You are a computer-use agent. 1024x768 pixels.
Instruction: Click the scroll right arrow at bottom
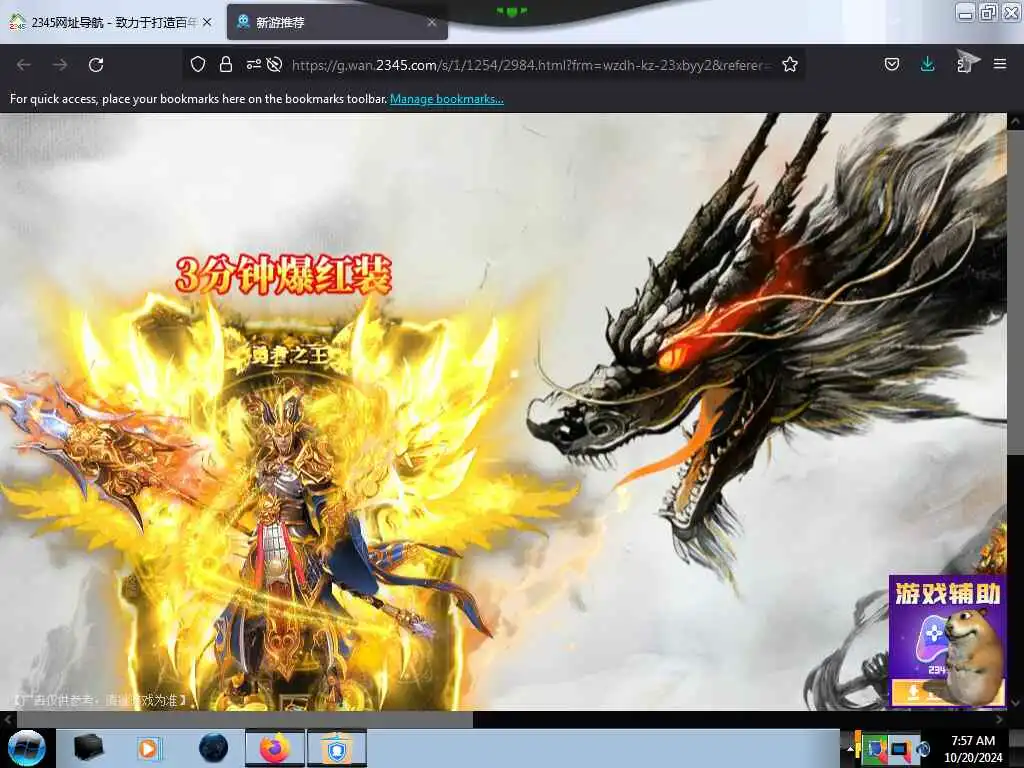coord(999,719)
